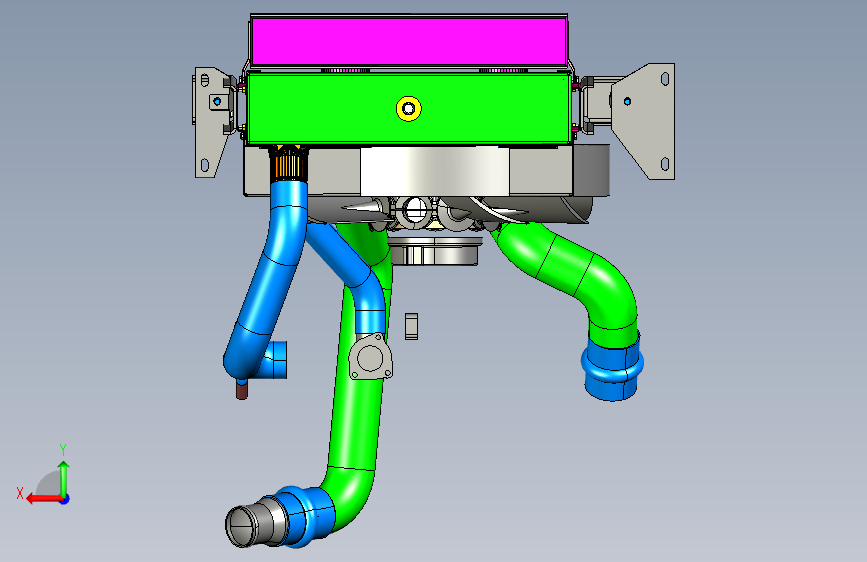
Task: Pick the cyan bolt on left bracket
Action: [x=217, y=102]
